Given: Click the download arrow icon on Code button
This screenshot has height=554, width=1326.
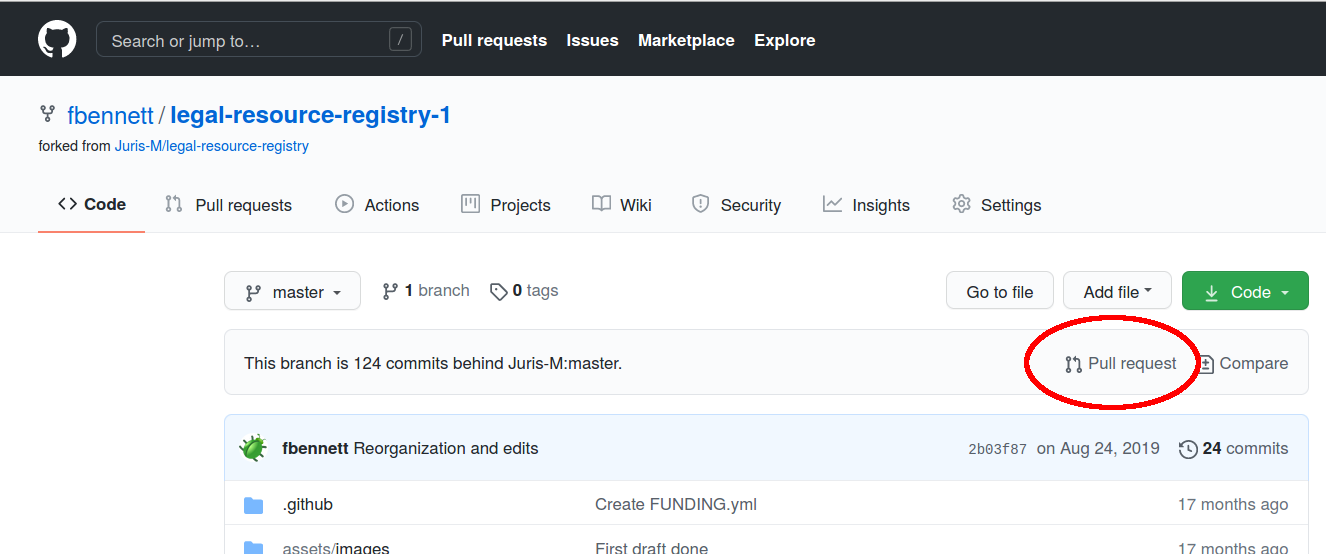Looking at the screenshot, I should coord(1211,292).
